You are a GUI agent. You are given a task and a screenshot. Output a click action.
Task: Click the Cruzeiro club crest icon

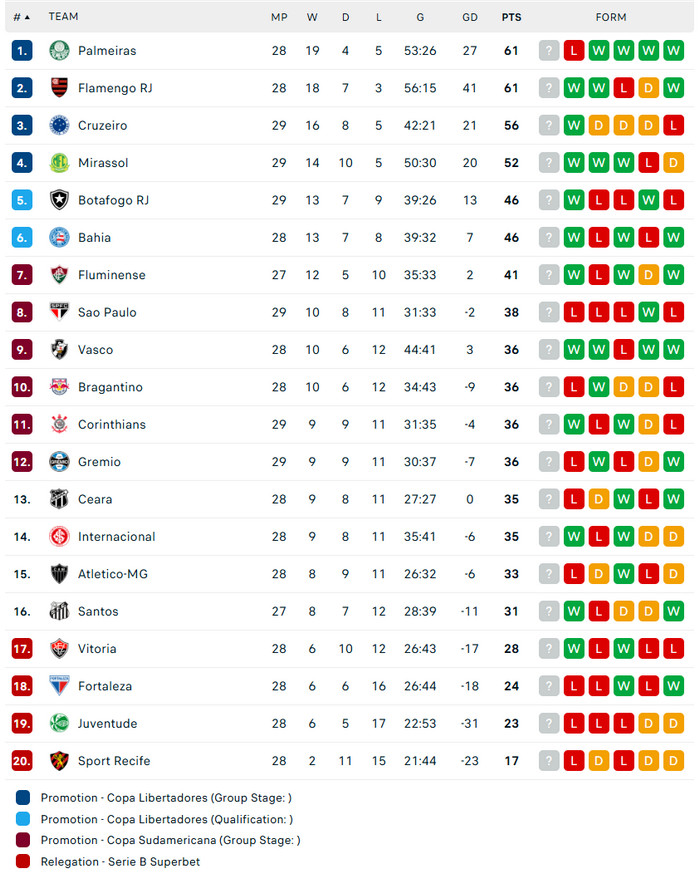(59, 125)
